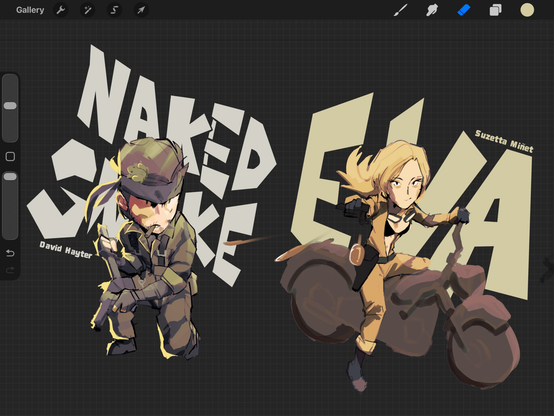Screen dimensions: 554x416
Task: Open the active color picker circle
Action: [527, 10]
